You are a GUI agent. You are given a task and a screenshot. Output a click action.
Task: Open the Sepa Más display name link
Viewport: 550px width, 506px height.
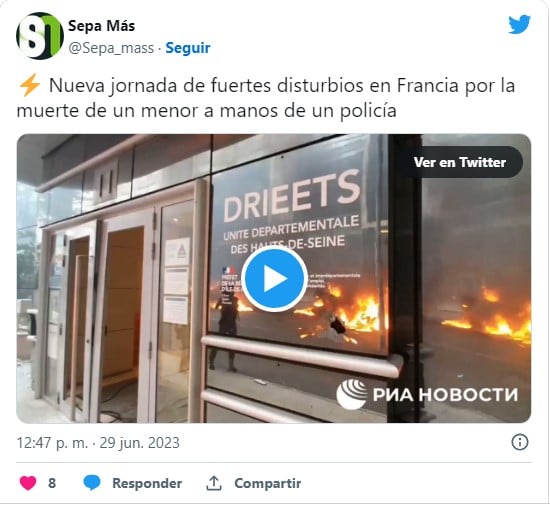tap(101, 26)
